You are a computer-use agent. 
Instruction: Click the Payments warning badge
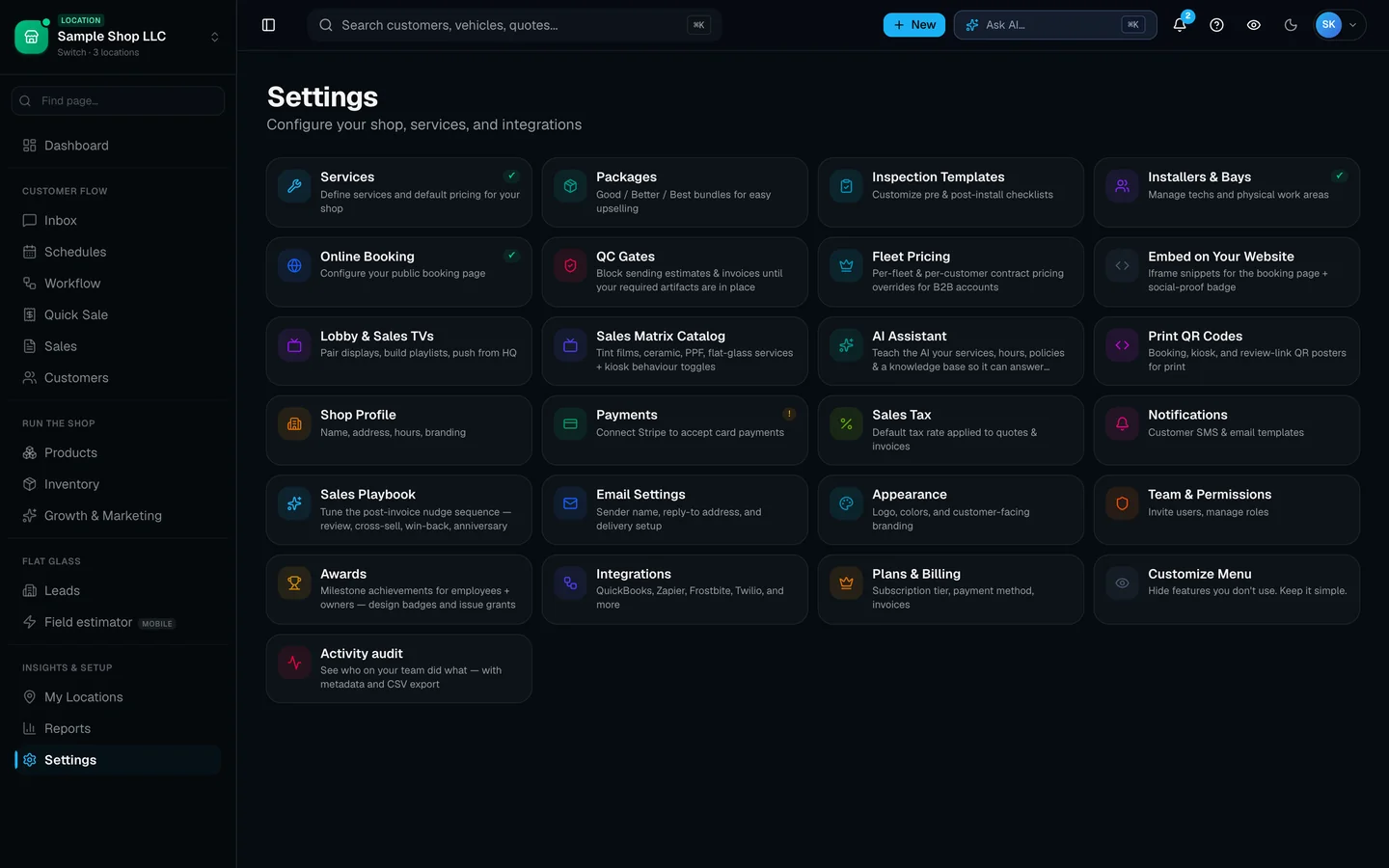(x=788, y=414)
